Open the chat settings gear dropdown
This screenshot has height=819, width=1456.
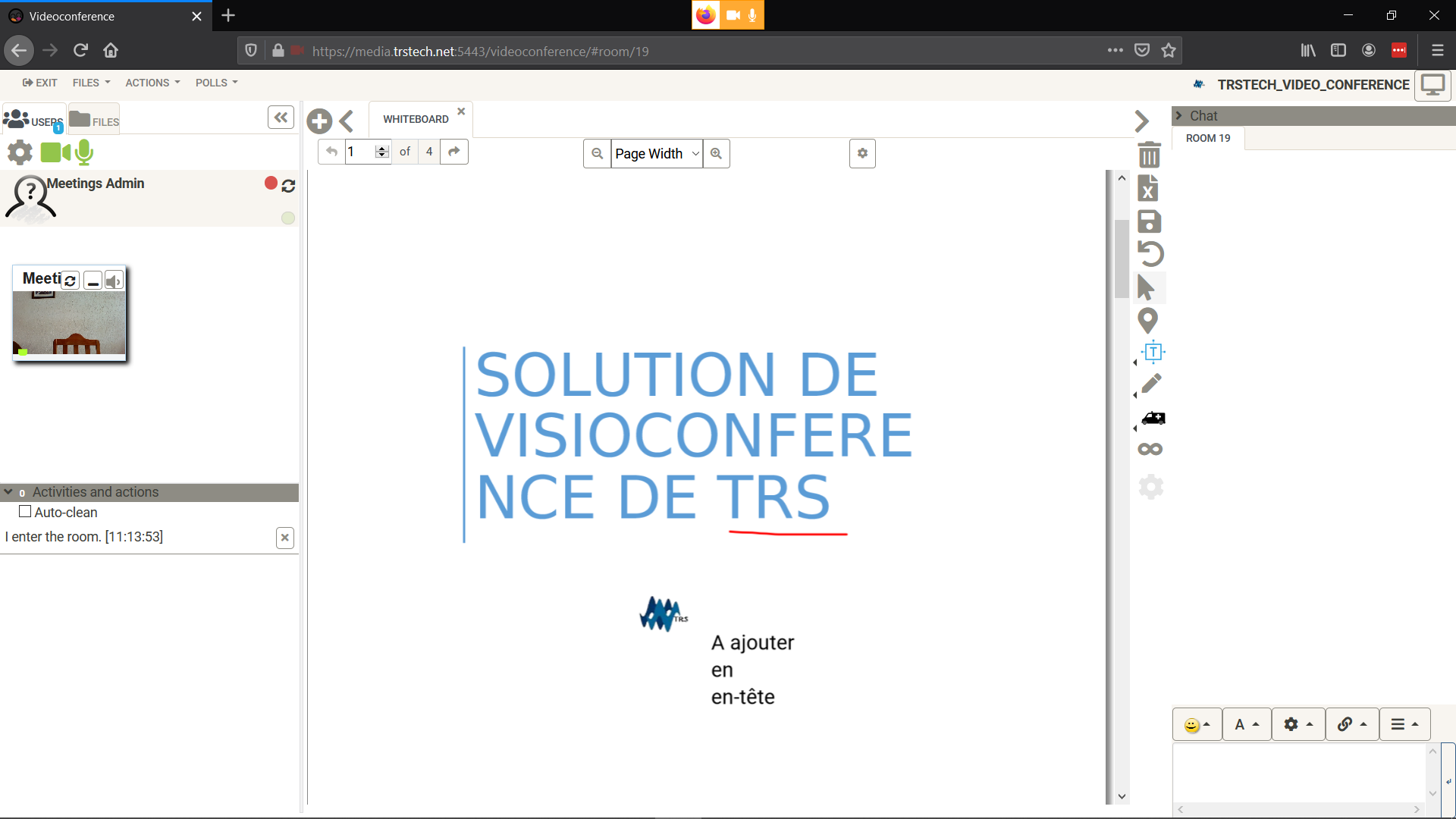click(x=1298, y=725)
